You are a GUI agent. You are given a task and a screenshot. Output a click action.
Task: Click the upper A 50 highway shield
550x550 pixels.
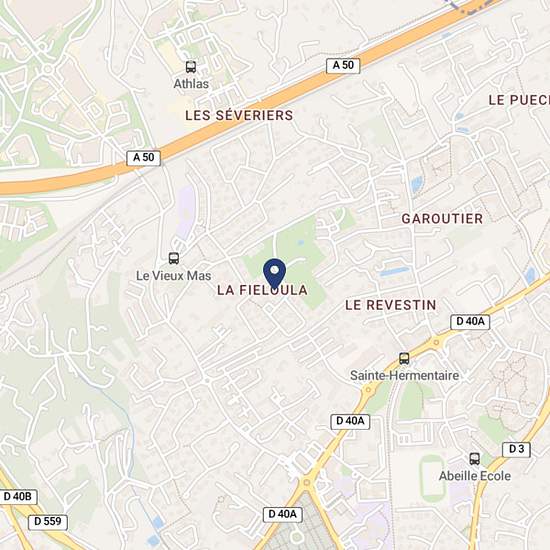tap(343, 66)
